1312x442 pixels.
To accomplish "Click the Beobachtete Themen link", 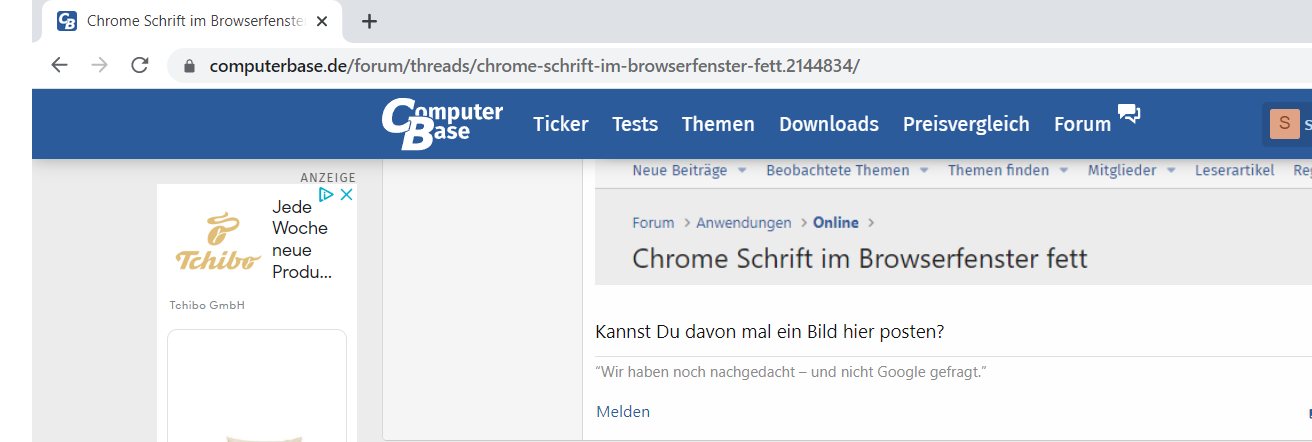I will coord(838,170).
